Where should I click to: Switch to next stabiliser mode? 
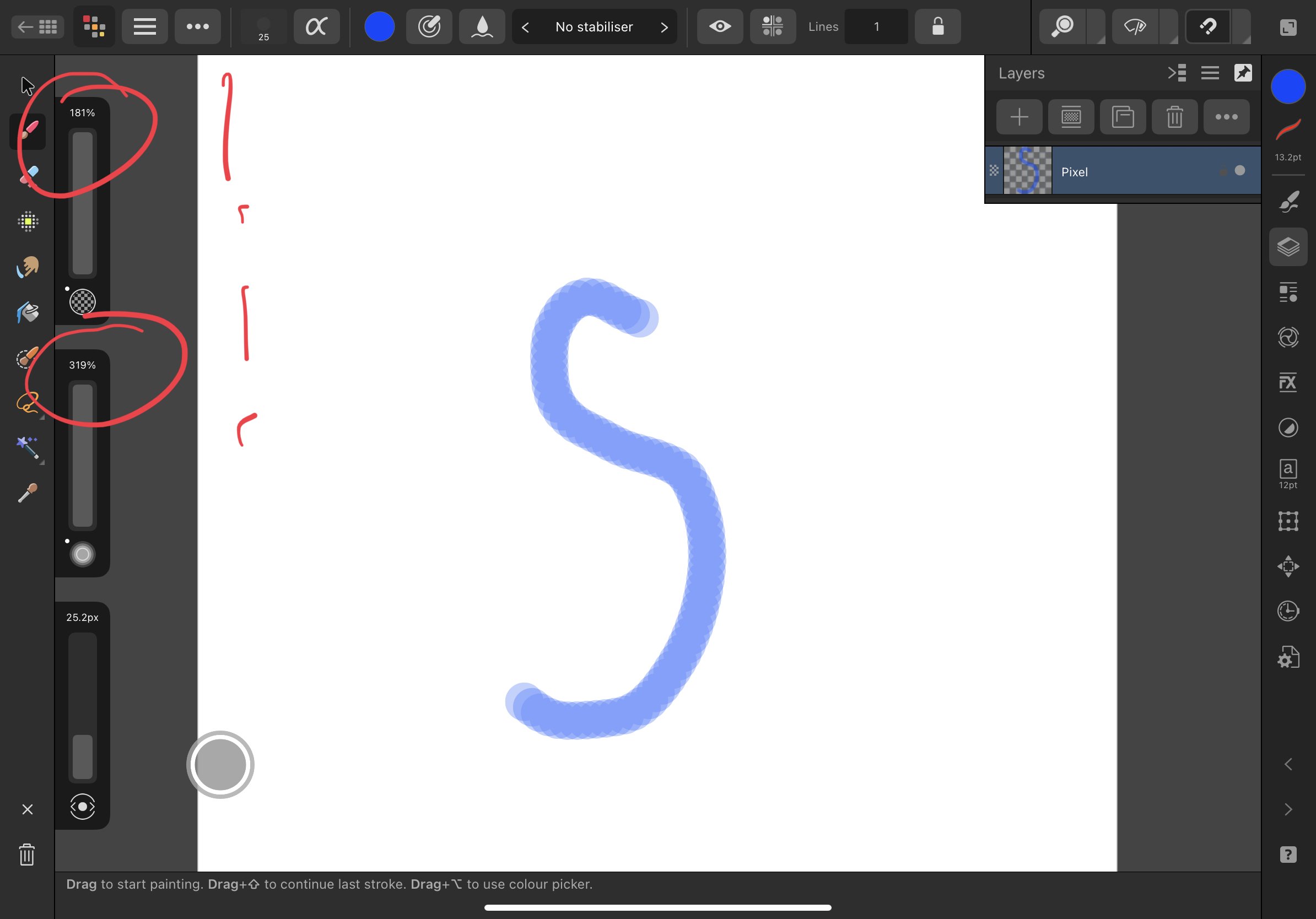pos(664,27)
